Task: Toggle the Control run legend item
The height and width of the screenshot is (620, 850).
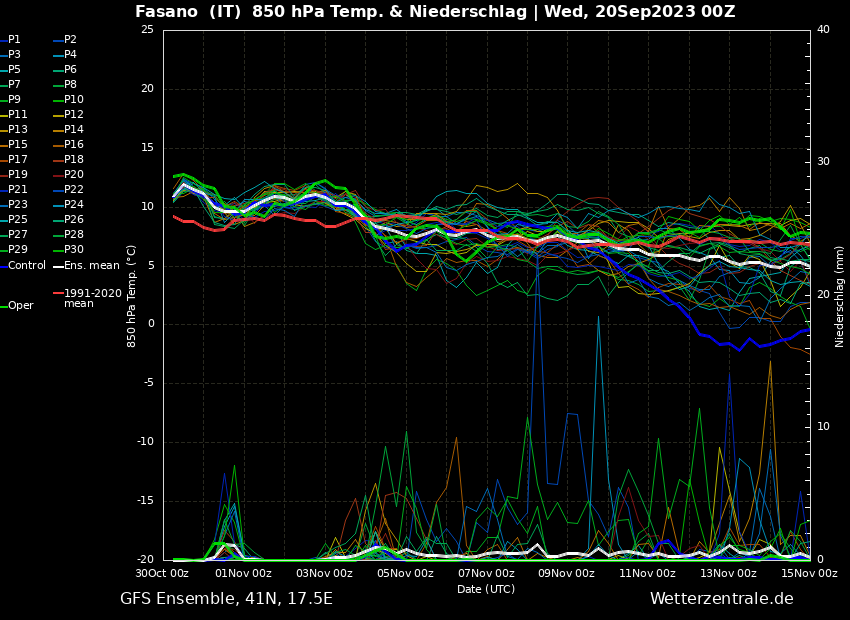Action: tap(27, 265)
